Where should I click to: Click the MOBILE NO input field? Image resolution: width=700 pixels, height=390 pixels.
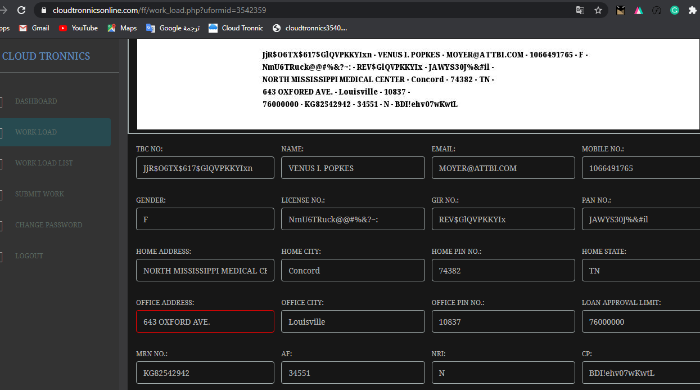click(641, 168)
